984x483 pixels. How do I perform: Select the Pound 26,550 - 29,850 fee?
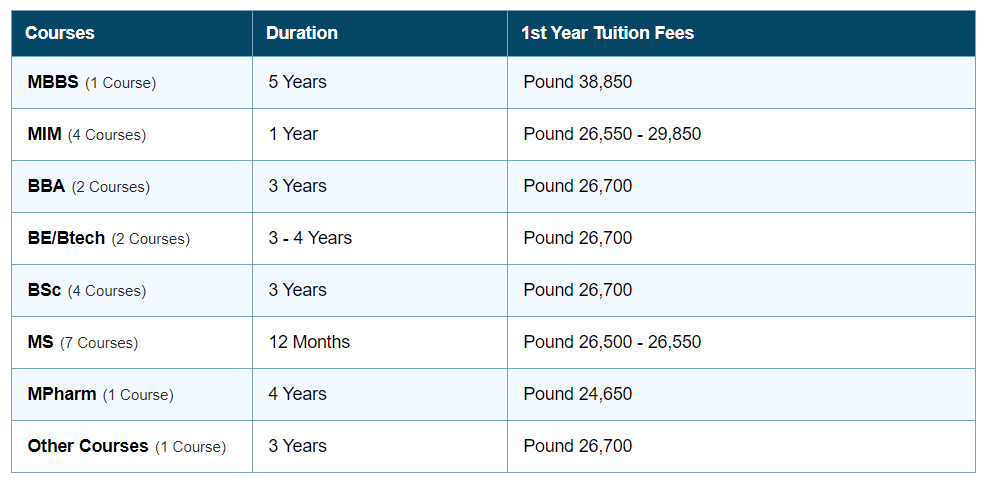[612, 134]
